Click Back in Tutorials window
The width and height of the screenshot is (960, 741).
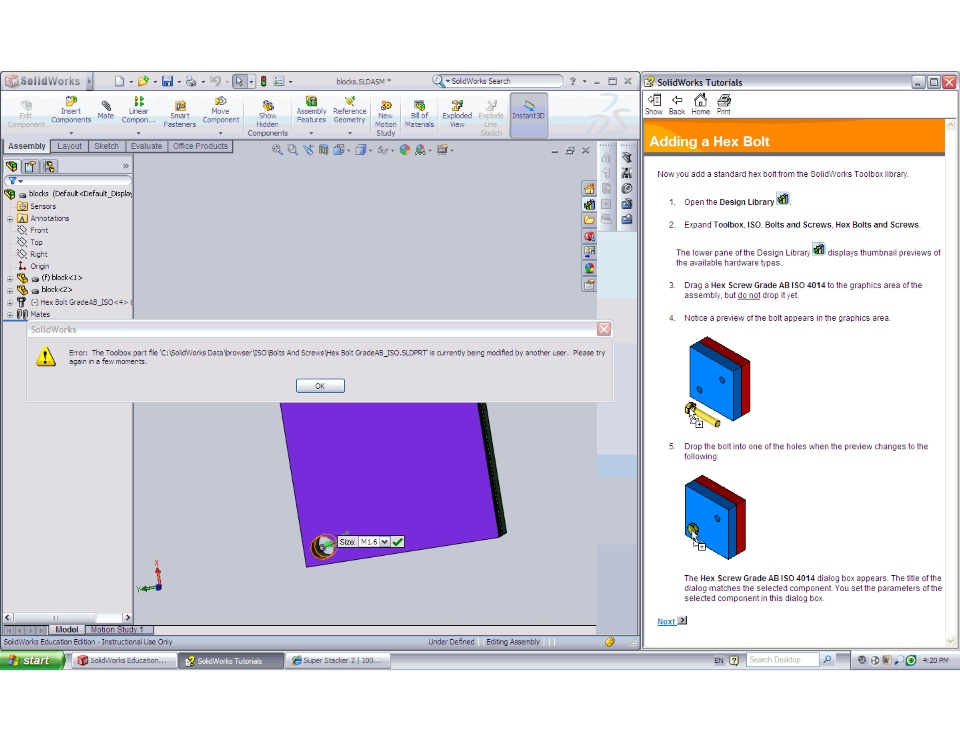pos(677,104)
